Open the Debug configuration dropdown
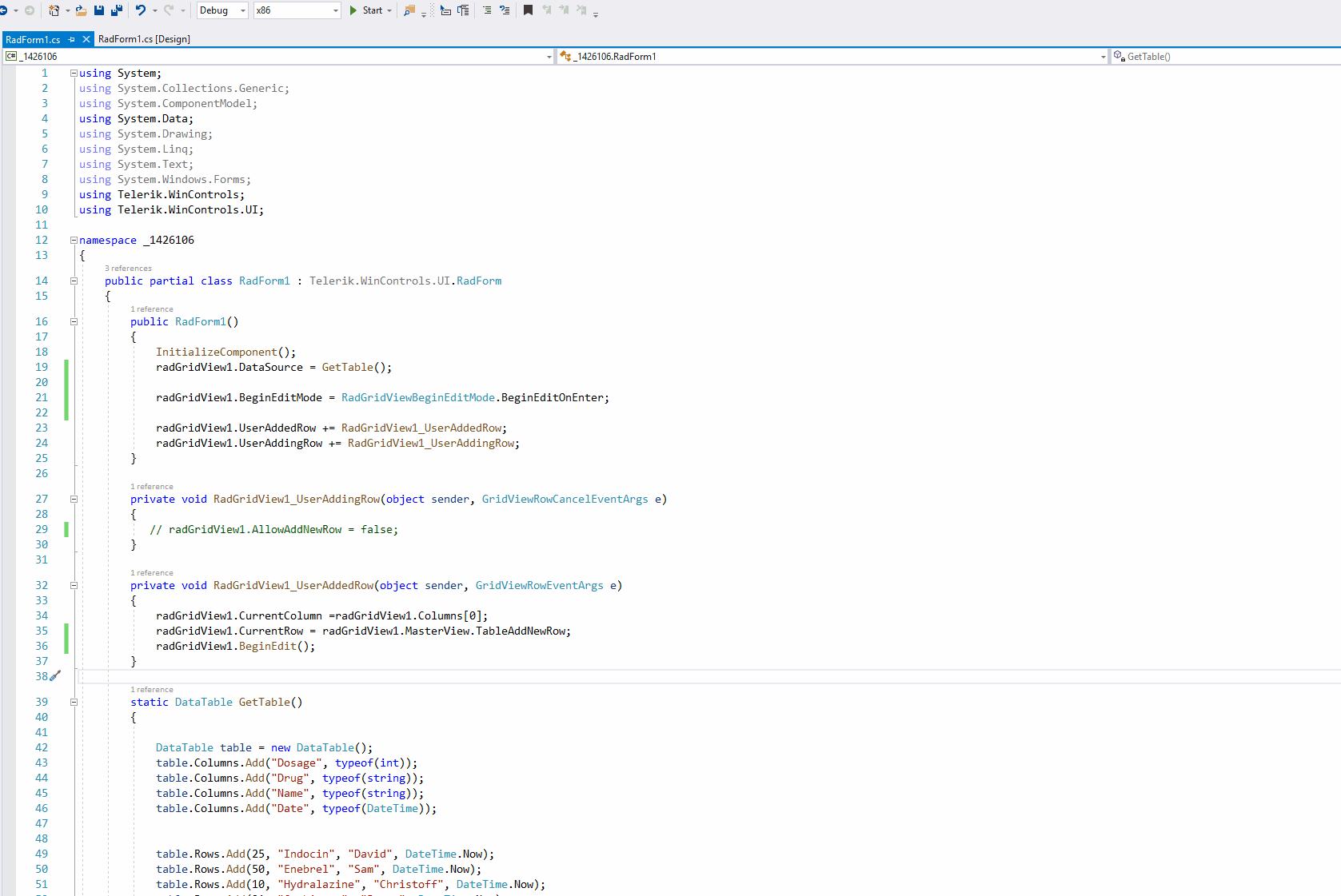1341x896 pixels. 222,10
